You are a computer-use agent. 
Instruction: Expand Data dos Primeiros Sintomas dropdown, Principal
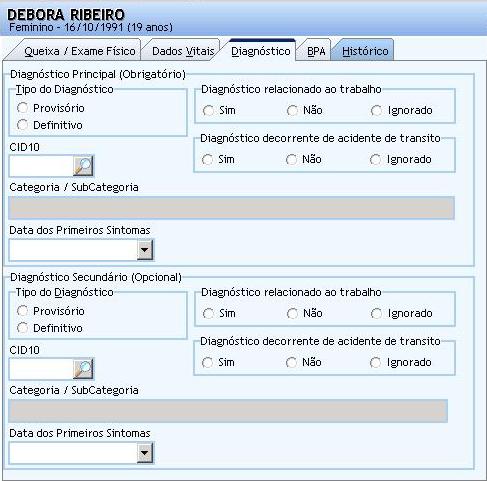(x=145, y=250)
